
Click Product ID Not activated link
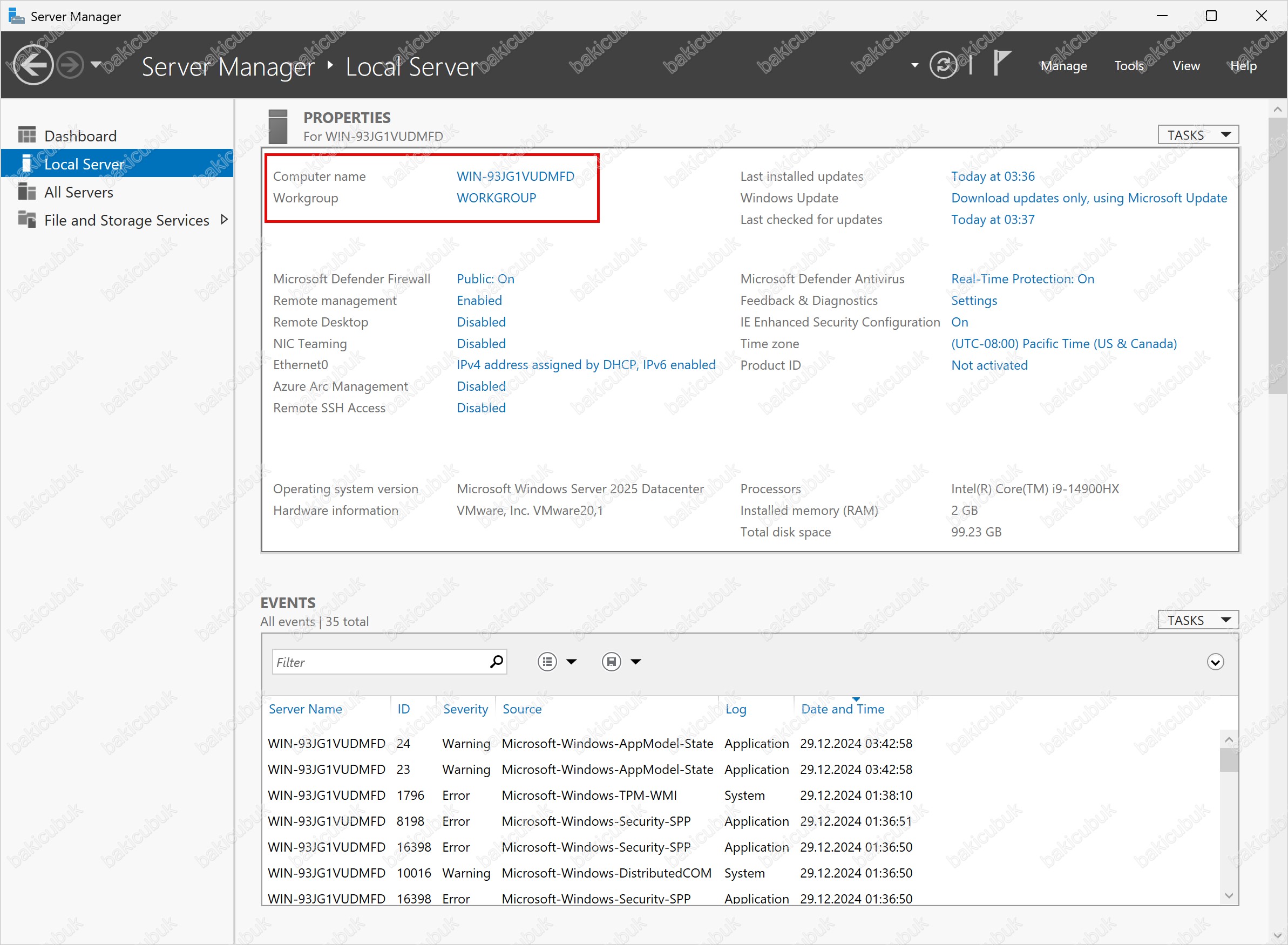pyautogui.click(x=989, y=365)
